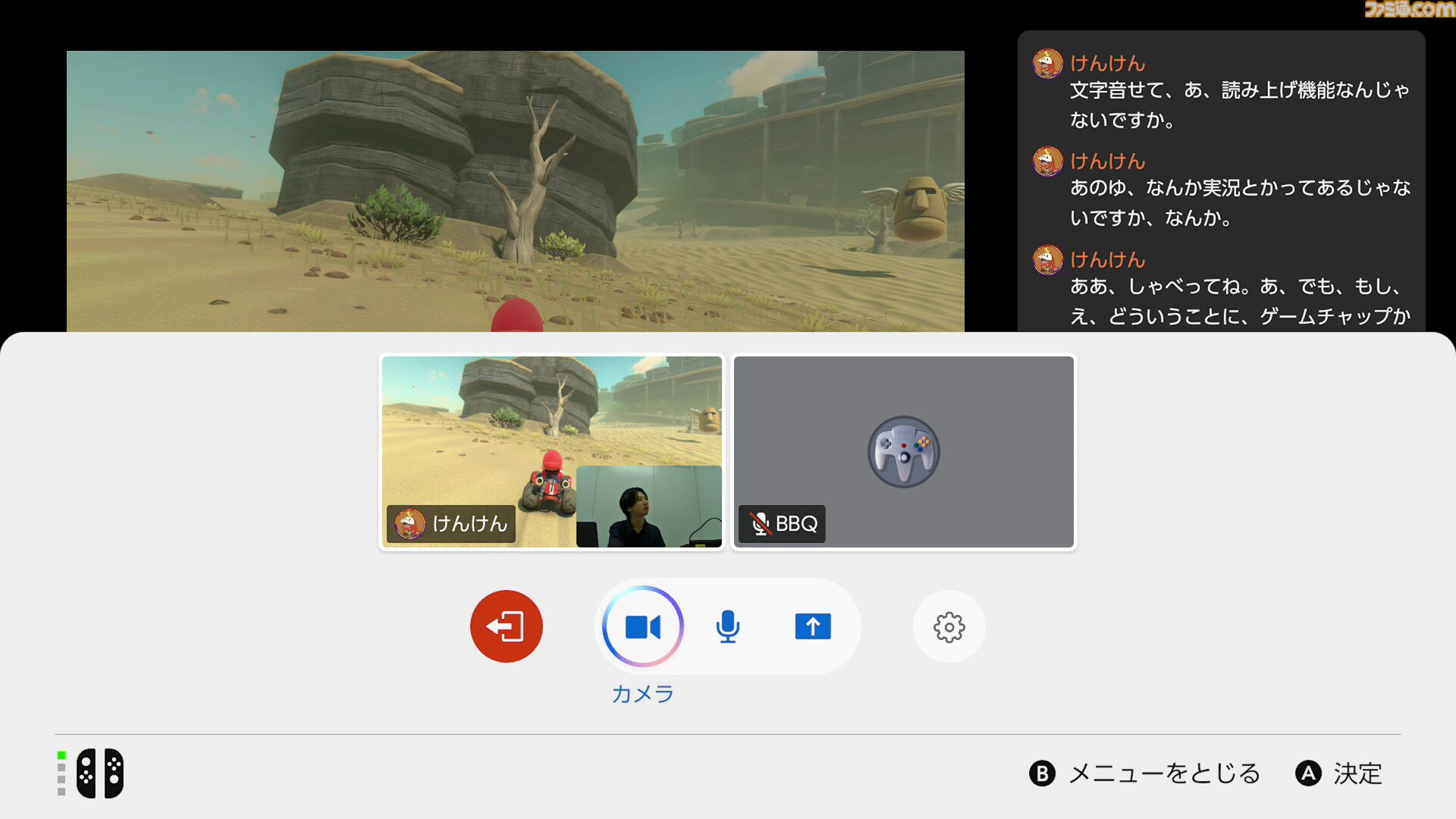Viewport: 1456px width, 819px height.
Task: Click the けんけん name label on thumbnail
Action: tap(451, 524)
